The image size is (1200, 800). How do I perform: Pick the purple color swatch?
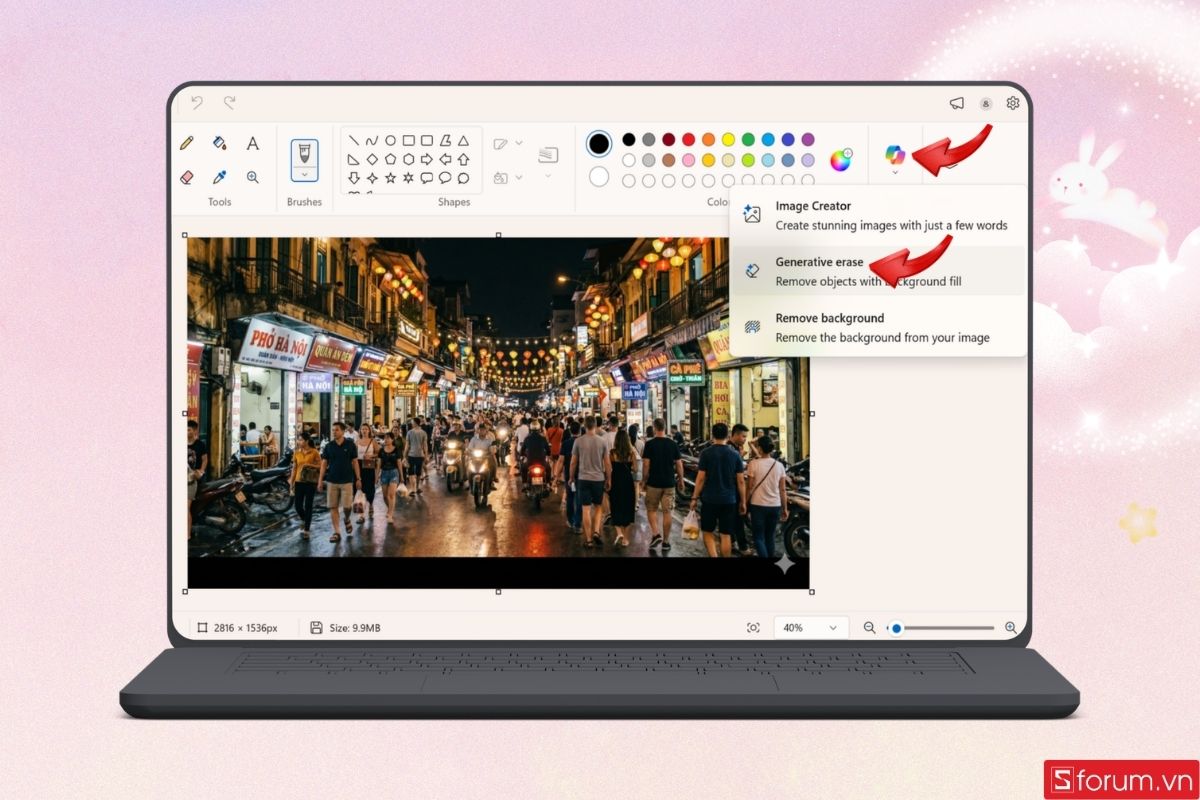click(808, 139)
